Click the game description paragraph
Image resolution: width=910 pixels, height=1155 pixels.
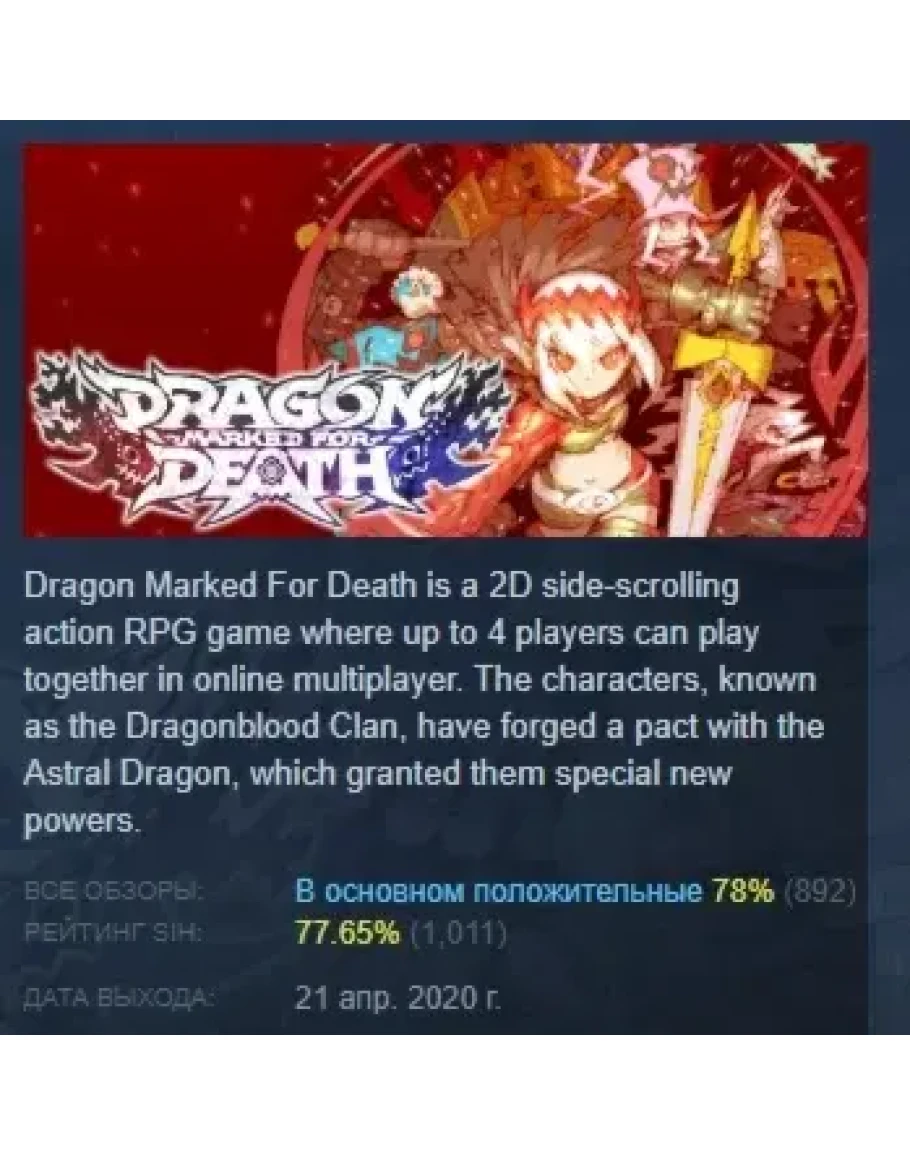tap(424, 703)
